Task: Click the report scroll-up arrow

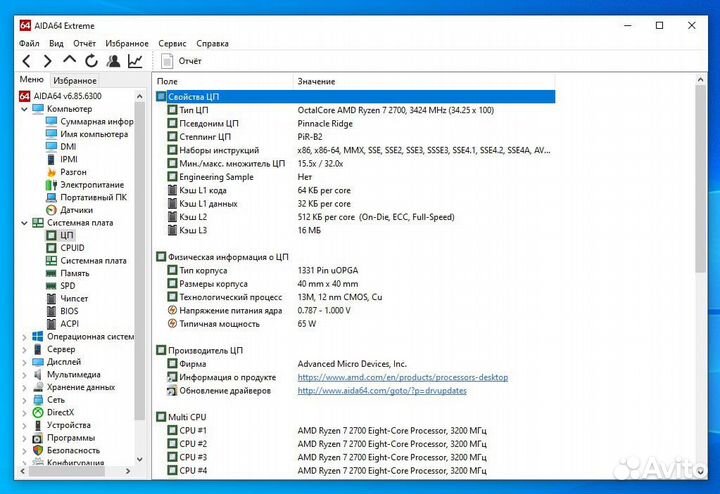Action: coord(700,79)
